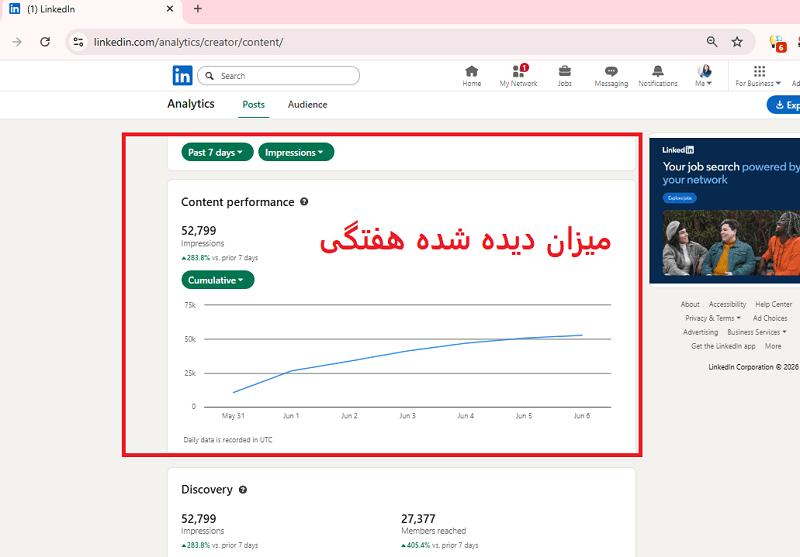The height and width of the screenshot is (557, 800).
Task: Open the browser extension icon with badge 6
Action: pos(777,43)
